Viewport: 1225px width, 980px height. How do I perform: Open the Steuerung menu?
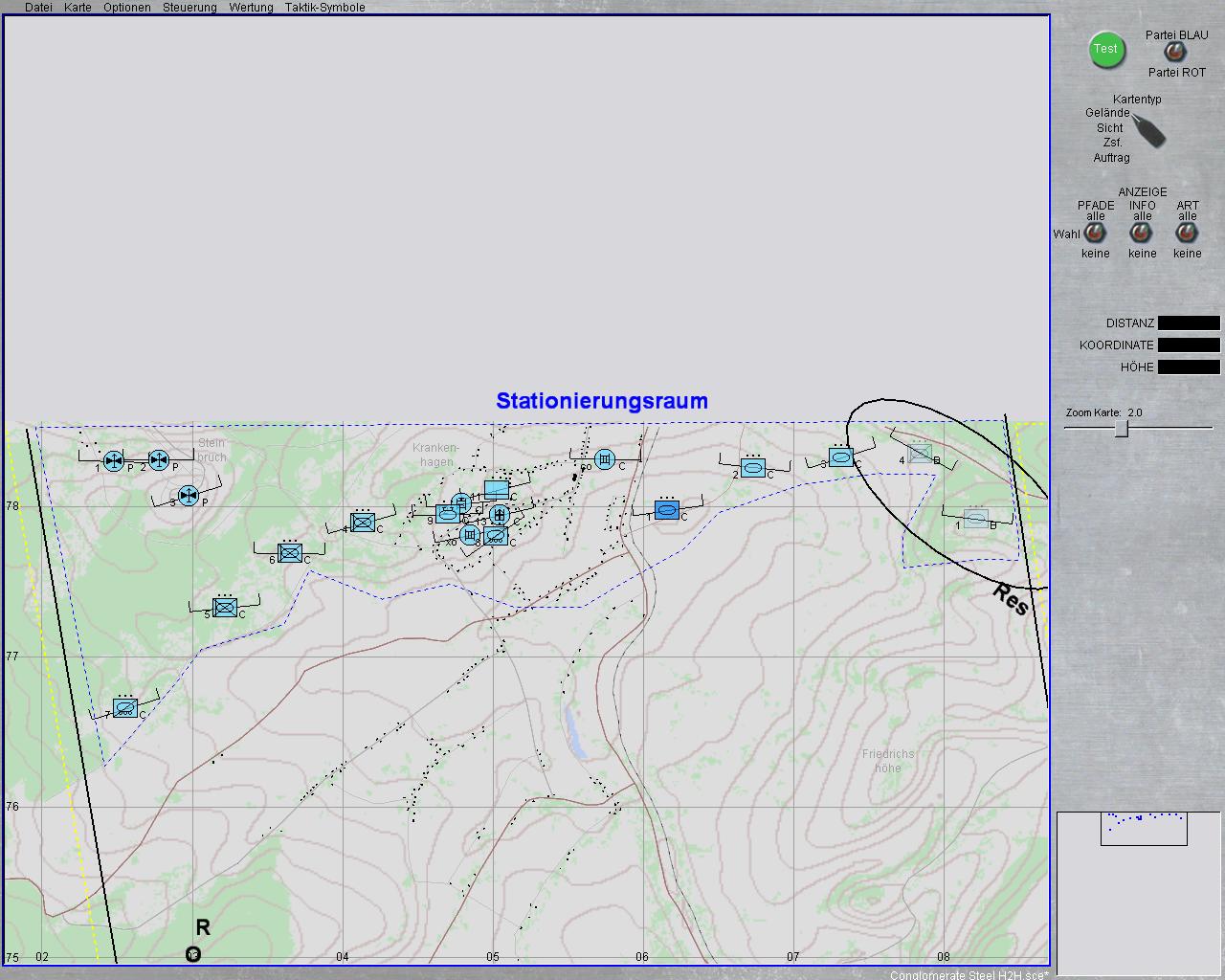189,8
